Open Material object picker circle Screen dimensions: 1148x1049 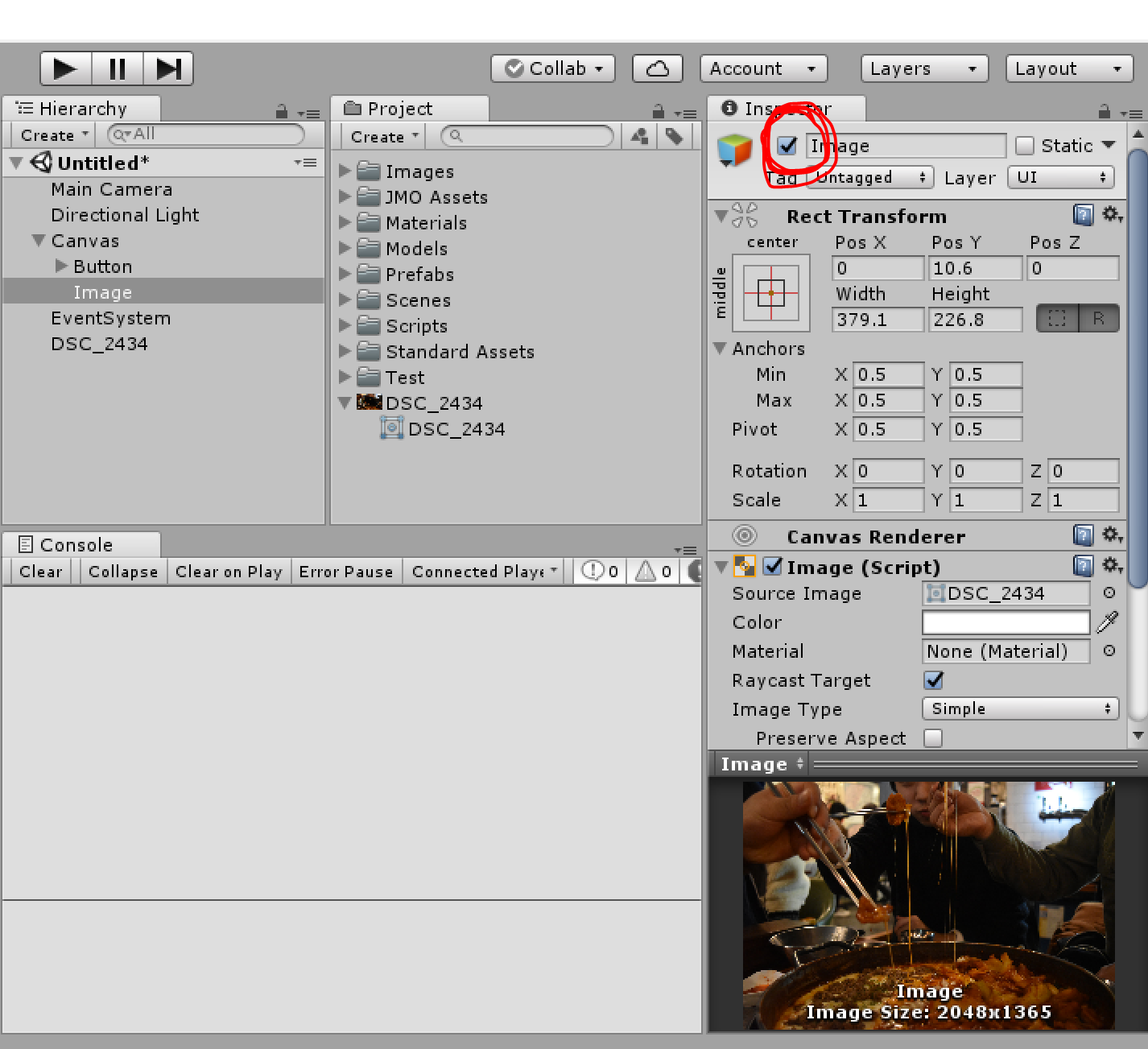1109,650
